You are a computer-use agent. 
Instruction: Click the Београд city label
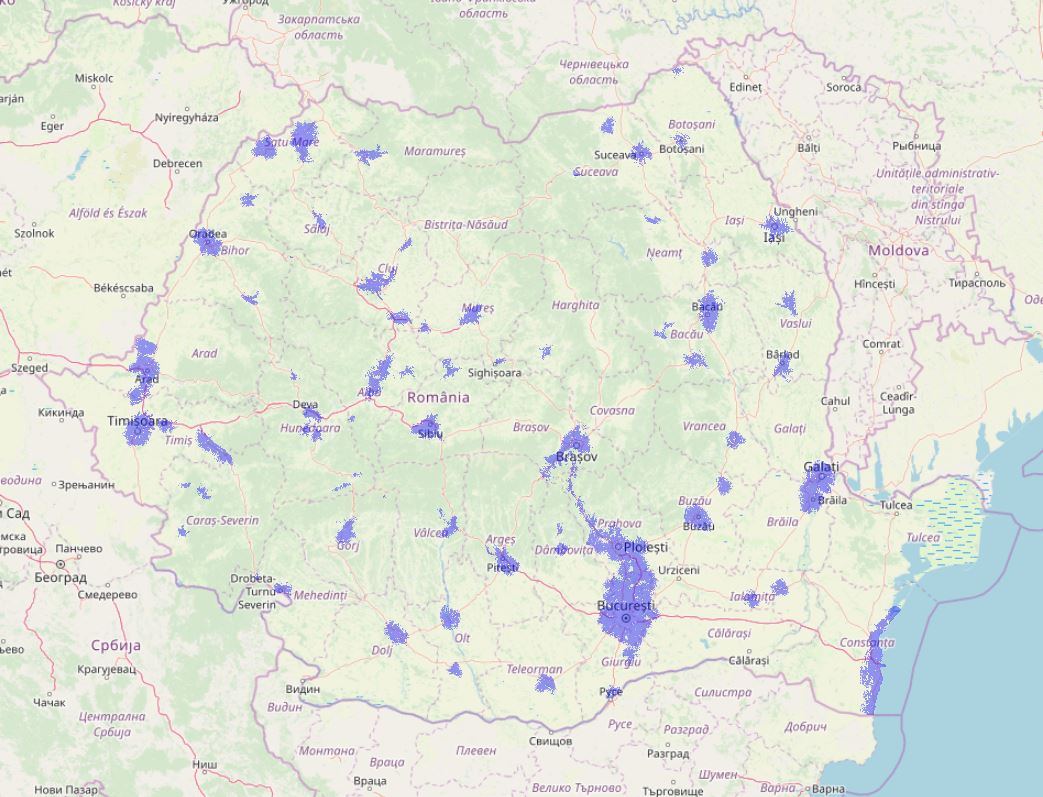[x=61, y=577]
